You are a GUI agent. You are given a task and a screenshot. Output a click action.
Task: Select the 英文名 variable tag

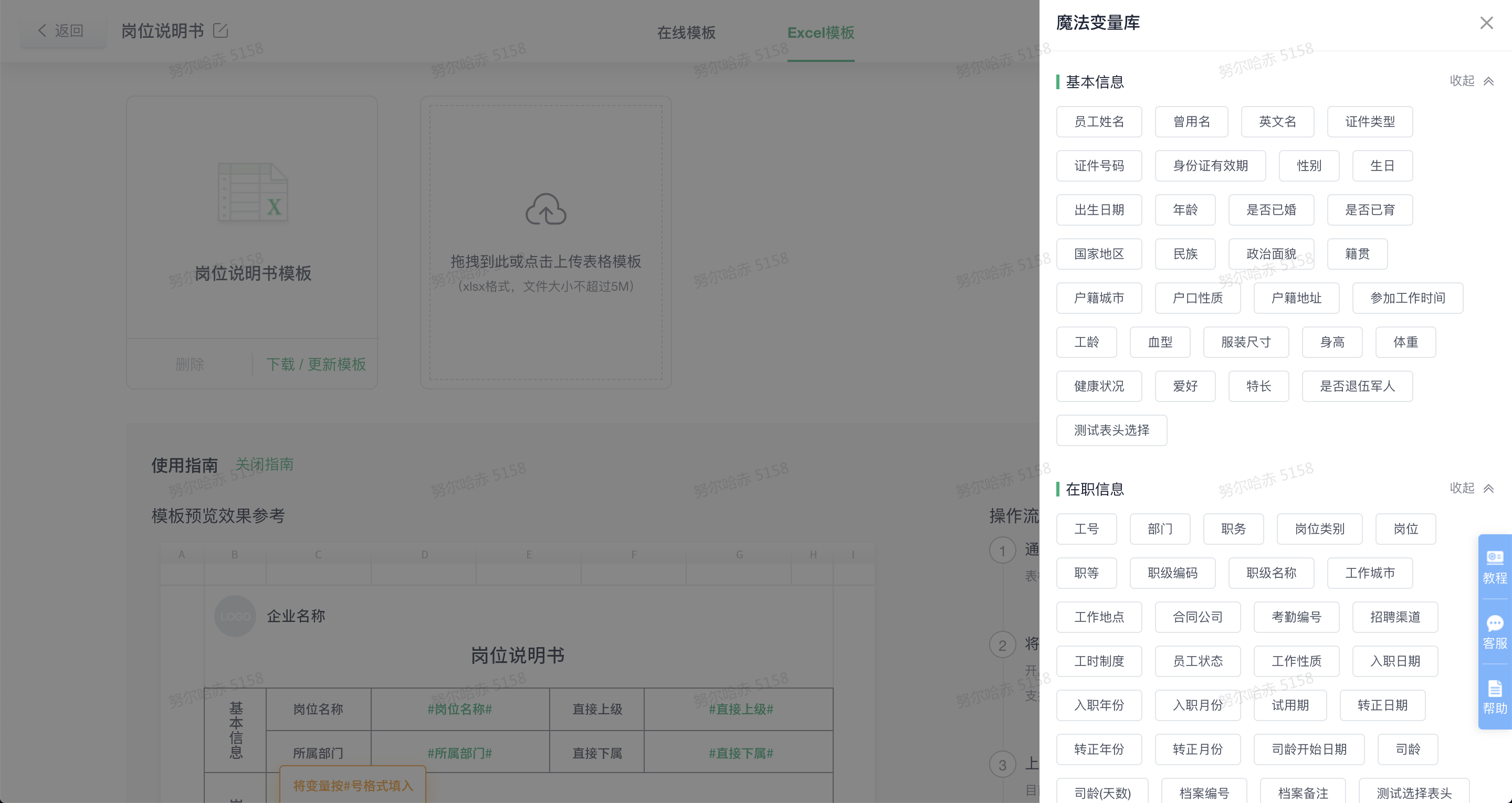(x=1277, y=122)
